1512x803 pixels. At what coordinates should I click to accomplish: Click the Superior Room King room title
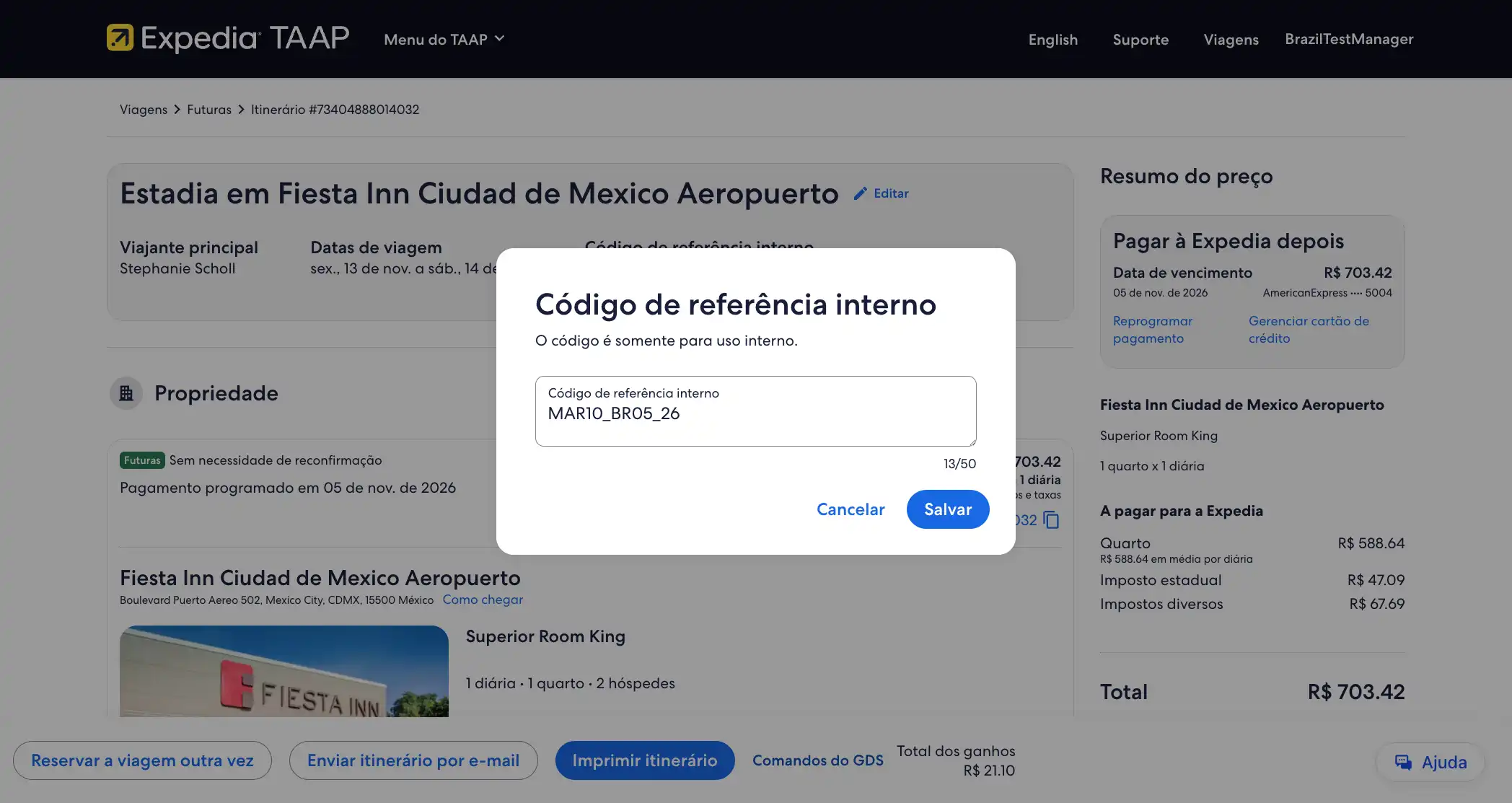(545, 636)
